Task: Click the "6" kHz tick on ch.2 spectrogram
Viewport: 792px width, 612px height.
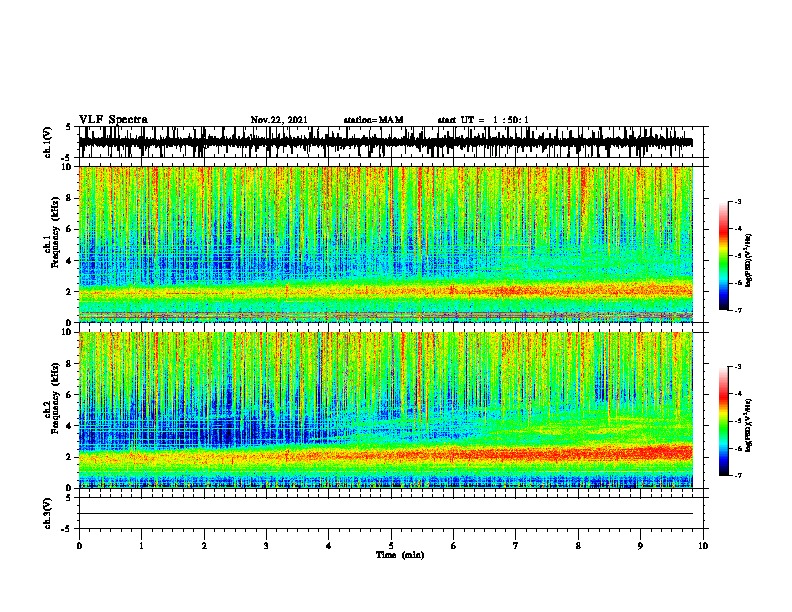Action: (70, 395)
